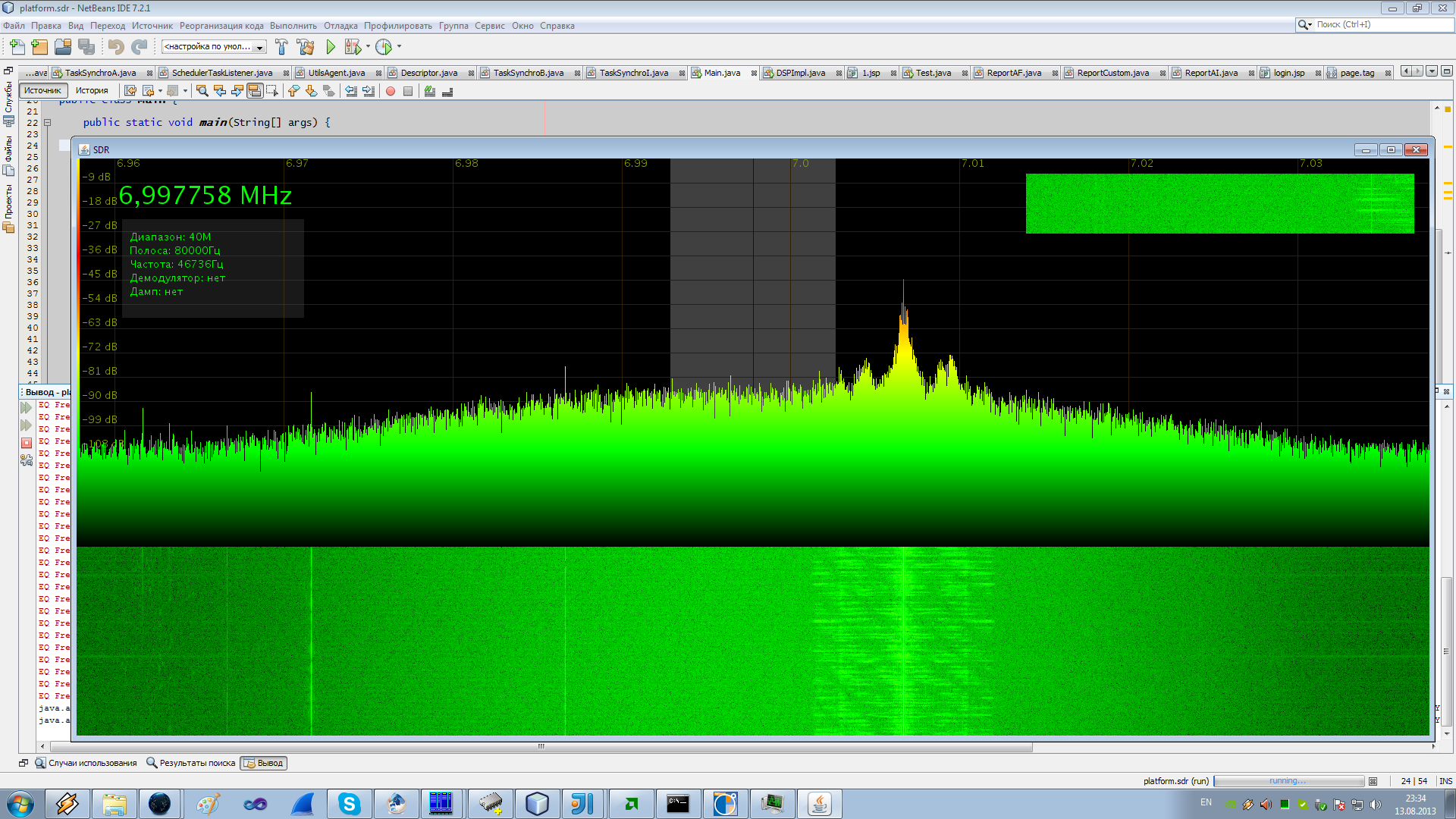Click the Find Selection magnifier icon

coord(202,91)
